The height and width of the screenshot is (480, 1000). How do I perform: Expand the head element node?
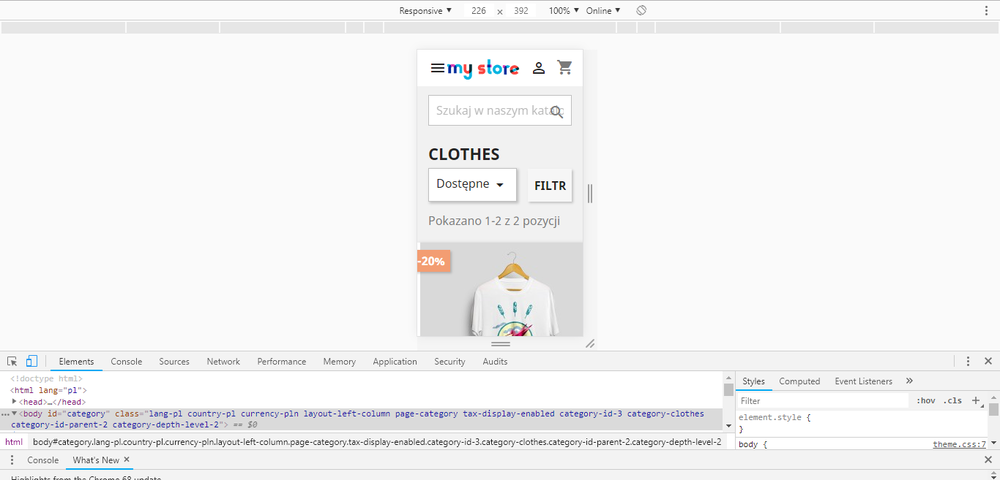click(14, 402)
